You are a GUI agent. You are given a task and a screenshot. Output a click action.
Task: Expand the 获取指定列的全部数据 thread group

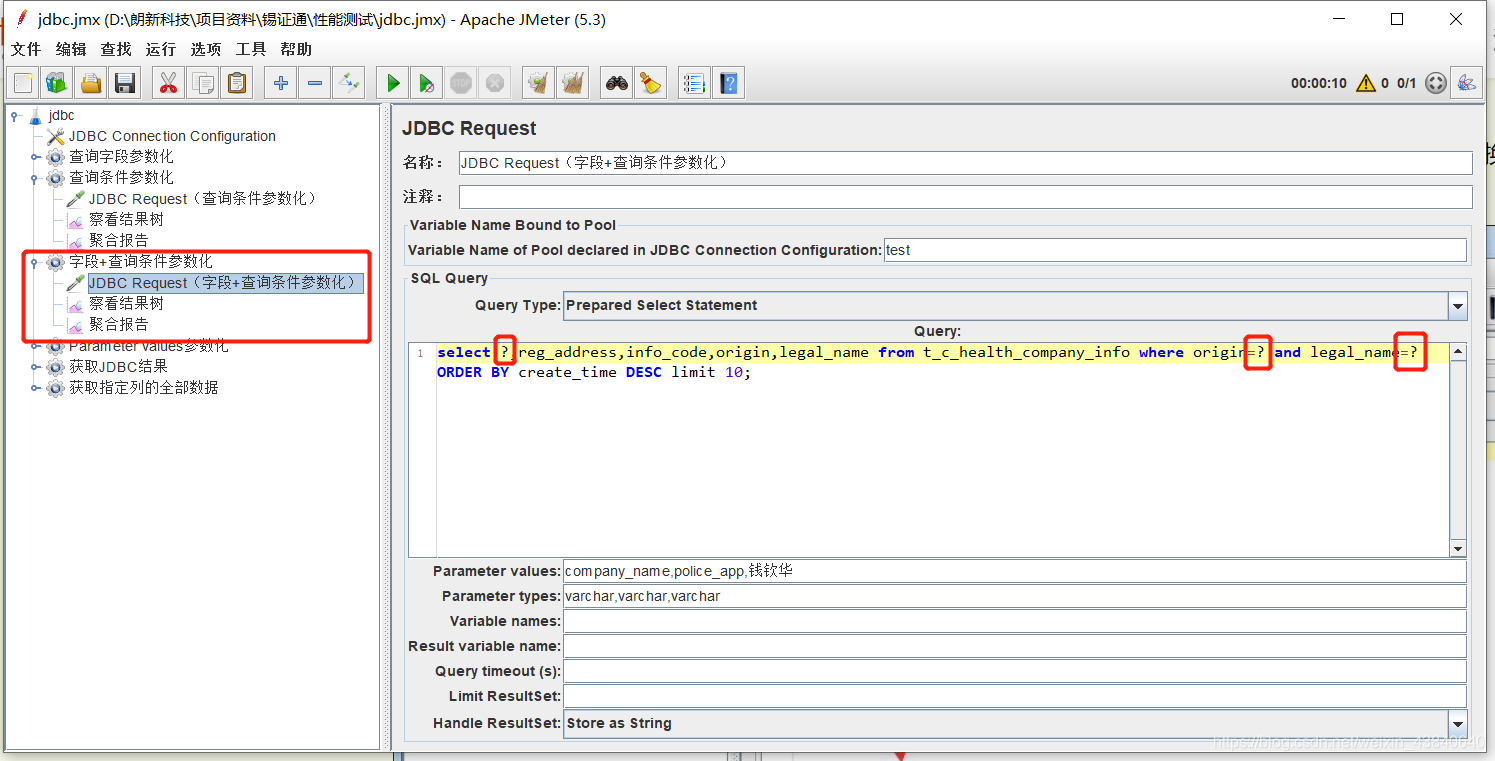point(35,388)
